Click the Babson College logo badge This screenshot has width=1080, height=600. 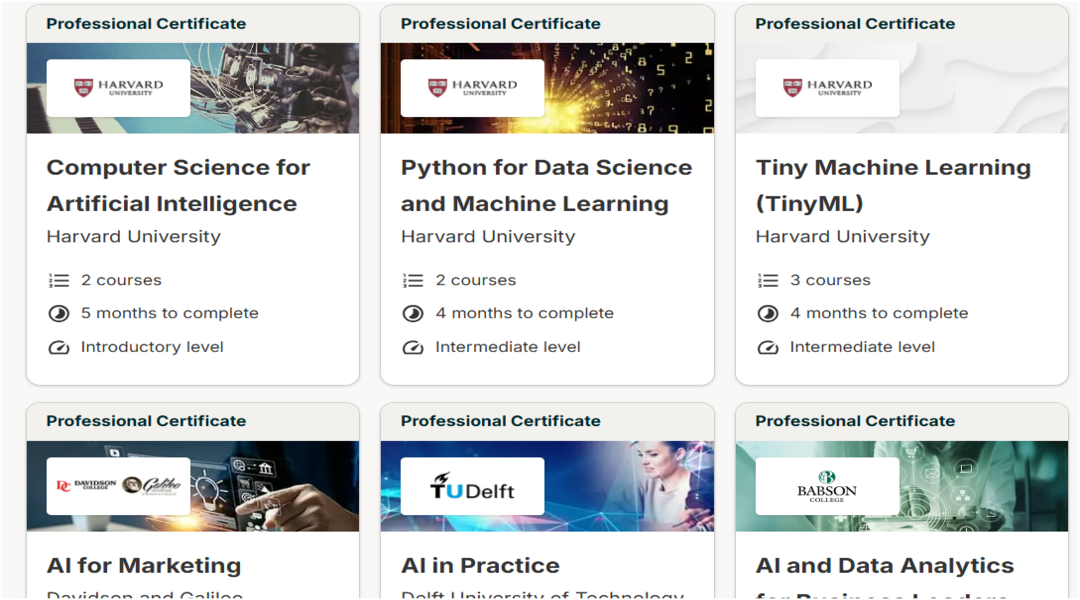[827, 486]
